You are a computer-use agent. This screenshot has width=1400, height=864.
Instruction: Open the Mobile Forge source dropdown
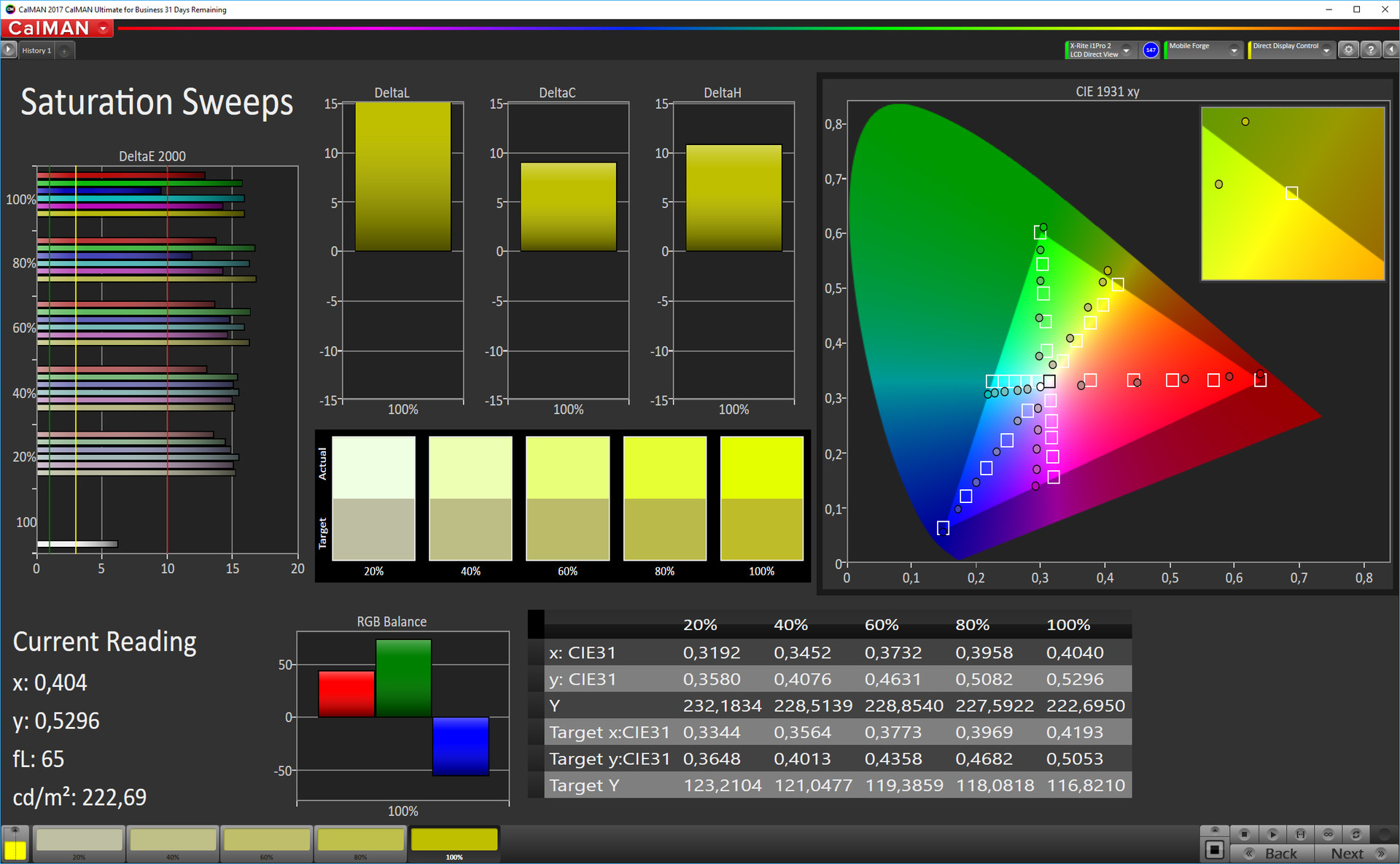(1234, 50)
